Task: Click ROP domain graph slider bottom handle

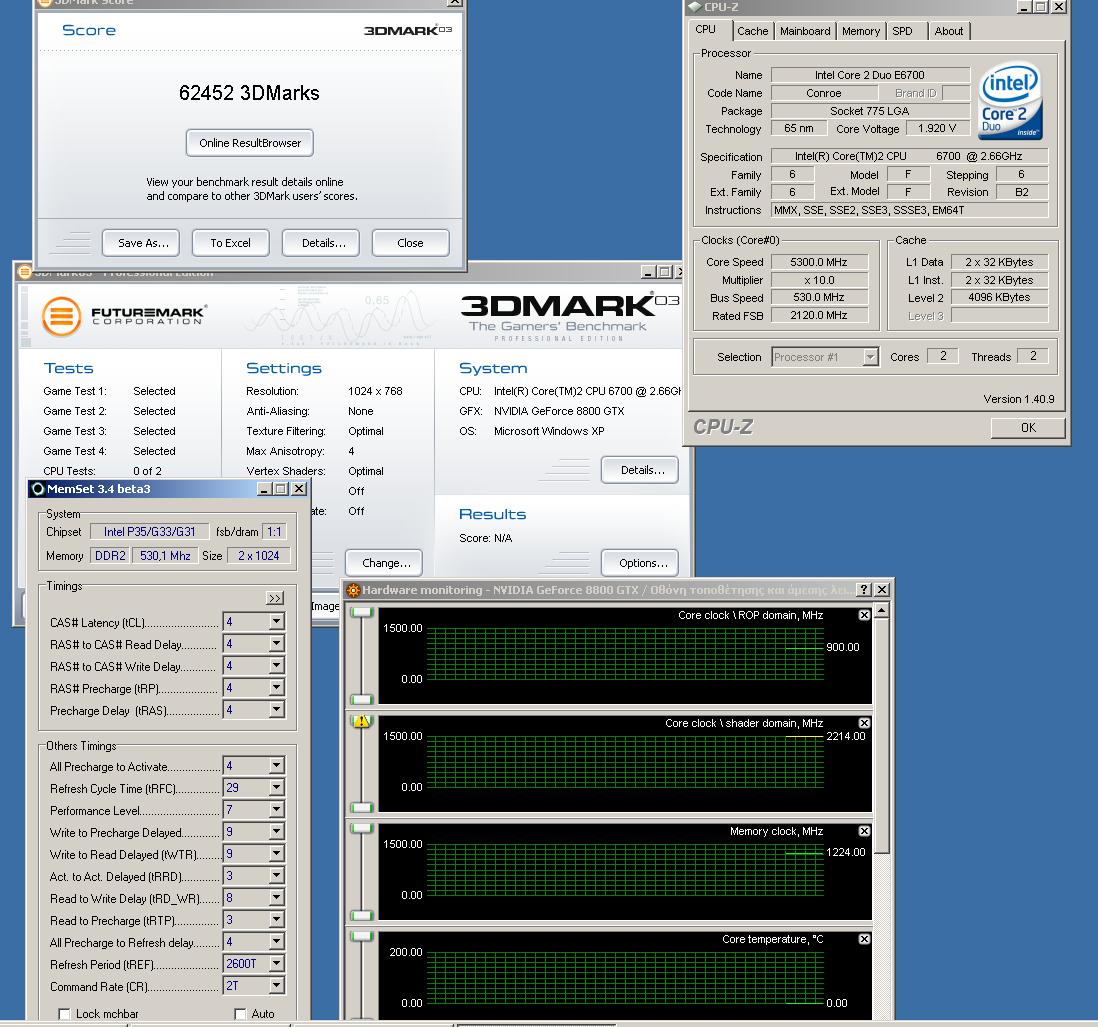Action: [x=362, y=699]
